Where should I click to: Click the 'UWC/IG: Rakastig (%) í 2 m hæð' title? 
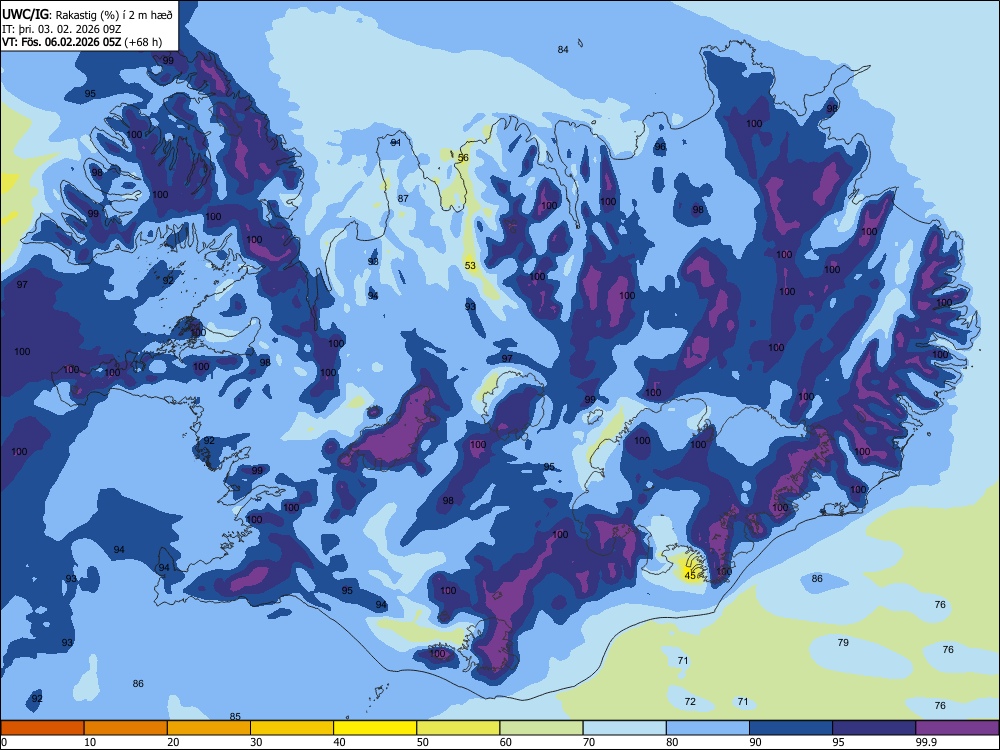click(87, 15)
